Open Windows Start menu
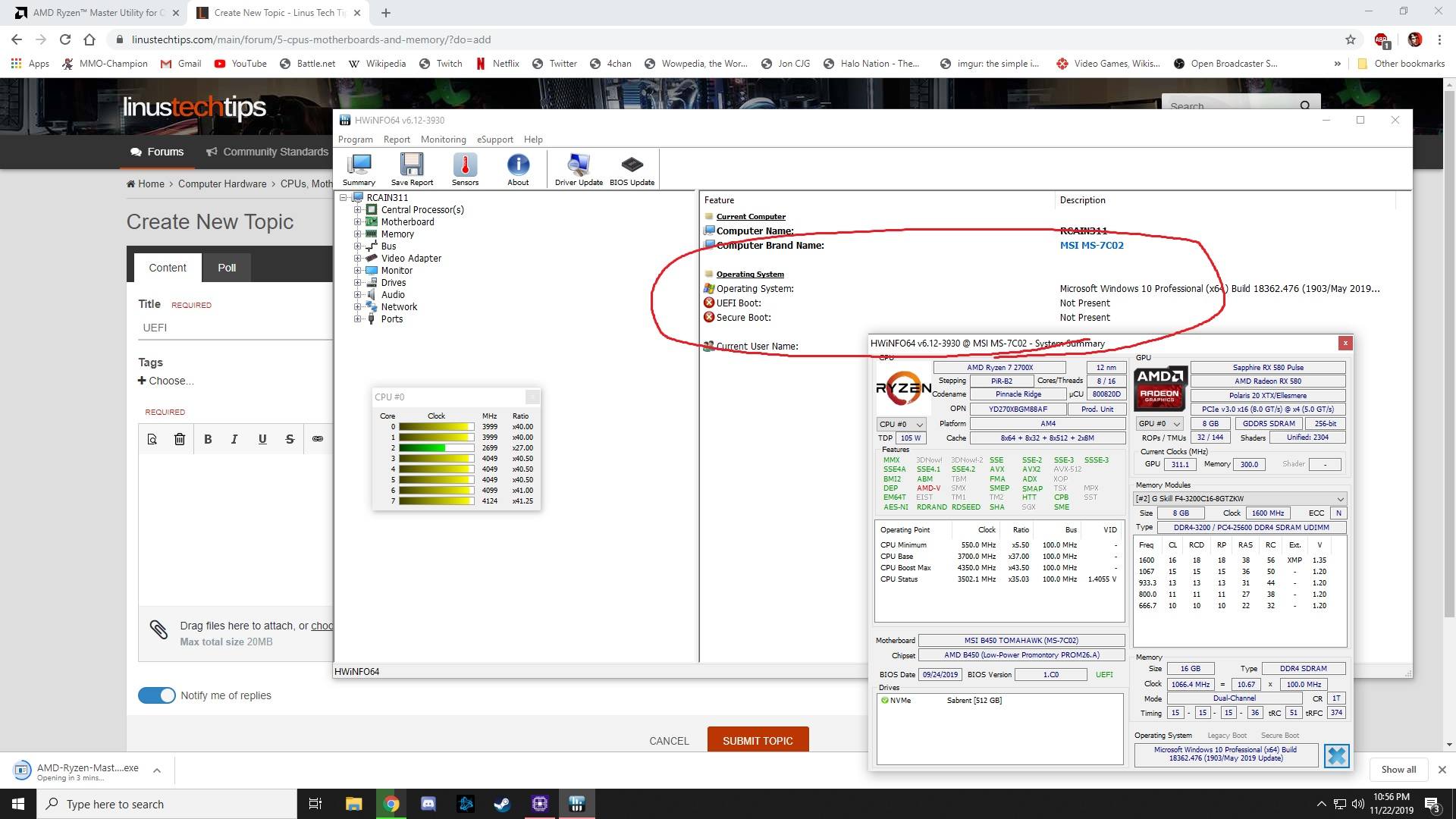The height and width of the screenshot is (819, 1456). coord(18,804)
